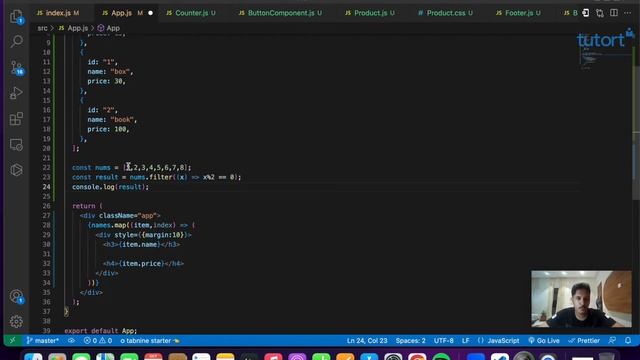Change the UTF-8 encoding selector
The height and width of the screenshot is (360, 640).
coord(443,340)
